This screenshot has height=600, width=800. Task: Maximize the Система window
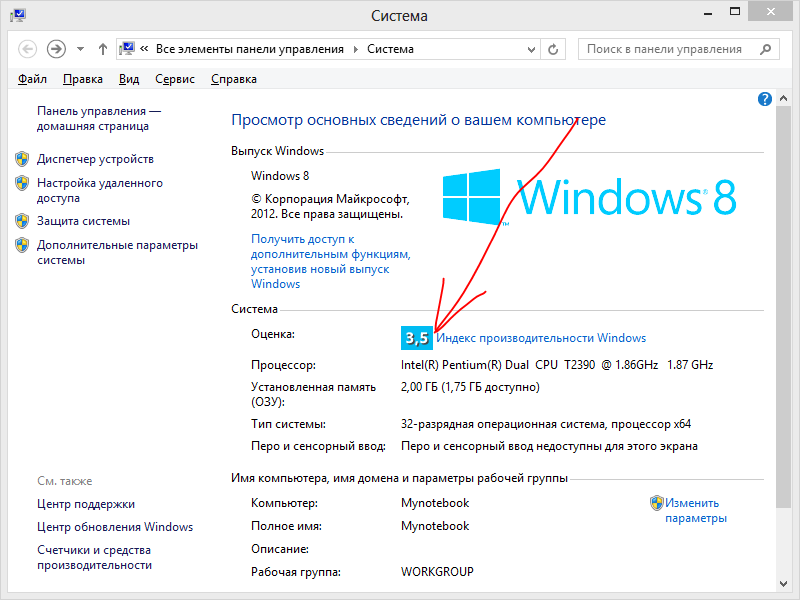735,12
